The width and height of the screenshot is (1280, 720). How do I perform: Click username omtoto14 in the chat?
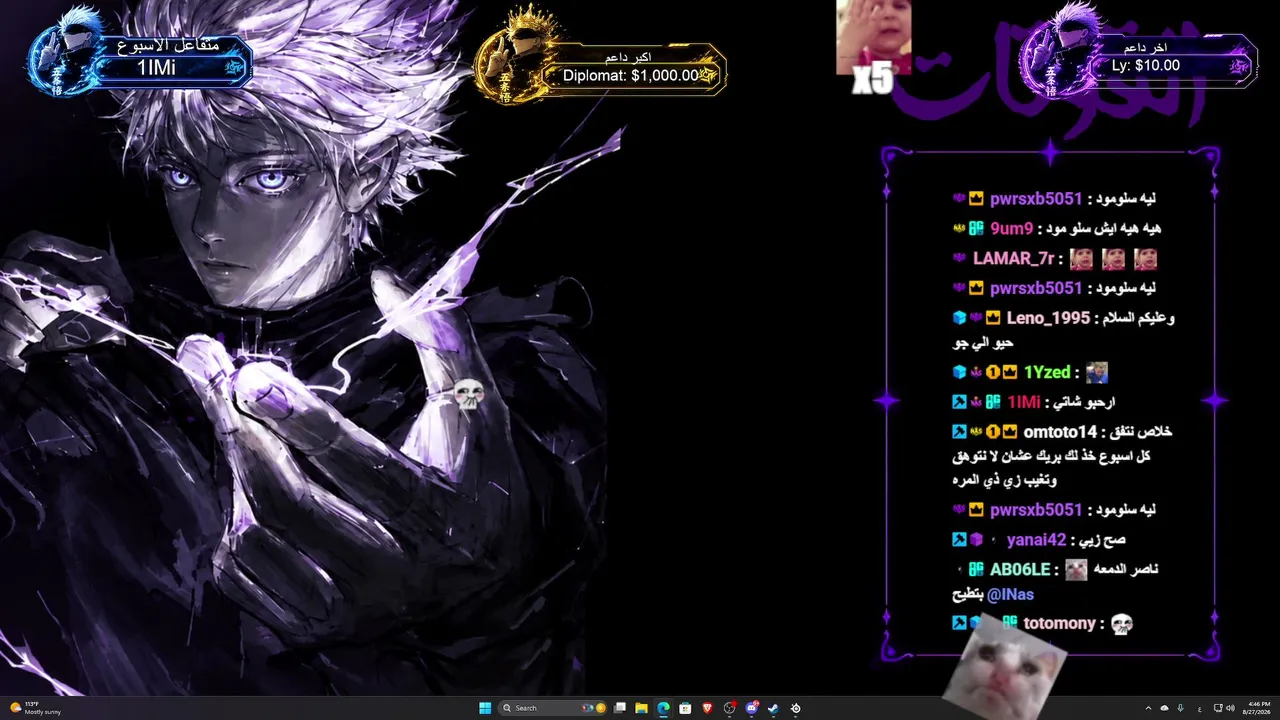1061,432
